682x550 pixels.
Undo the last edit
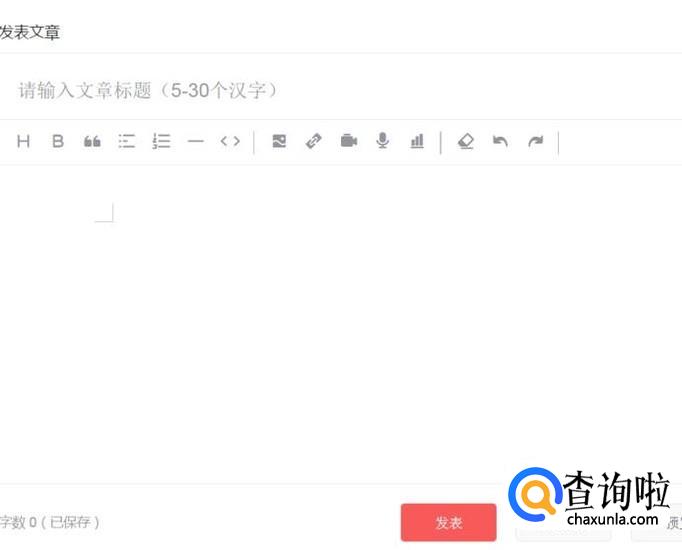pos(500,141)
